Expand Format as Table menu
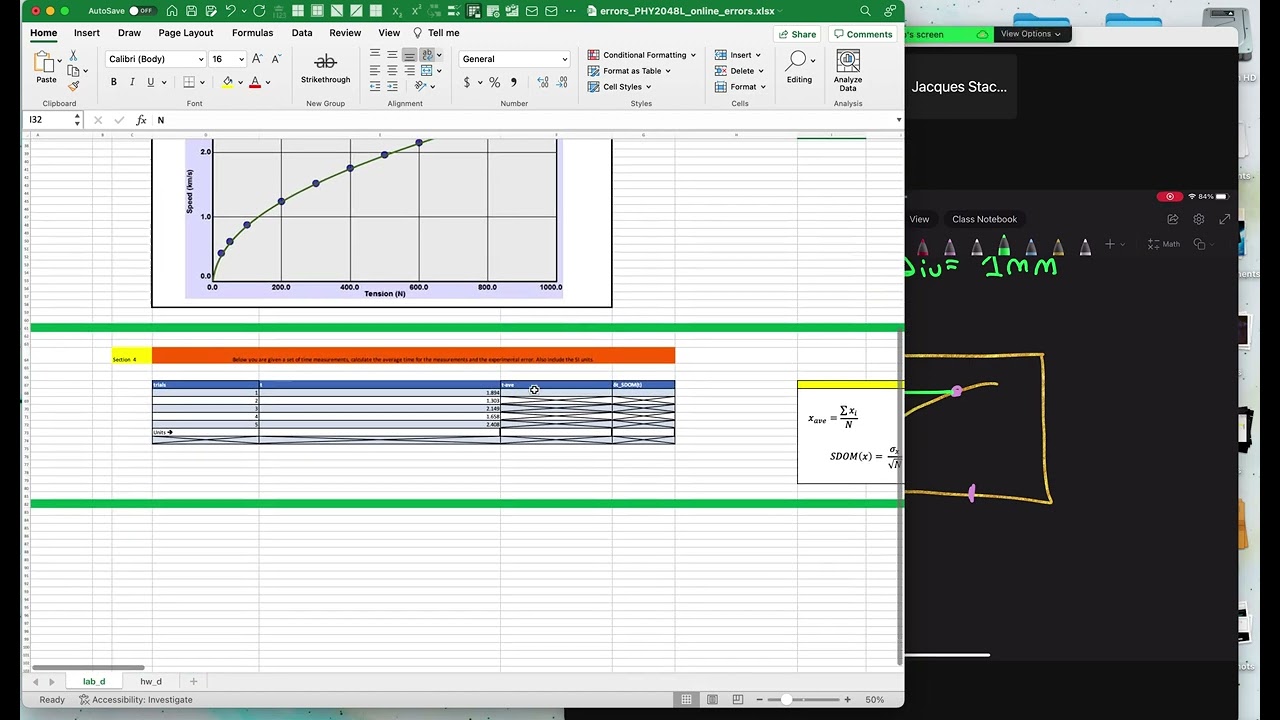Image resolution: width=1280 pixels, height=720 pixels. tap(629, 71)
